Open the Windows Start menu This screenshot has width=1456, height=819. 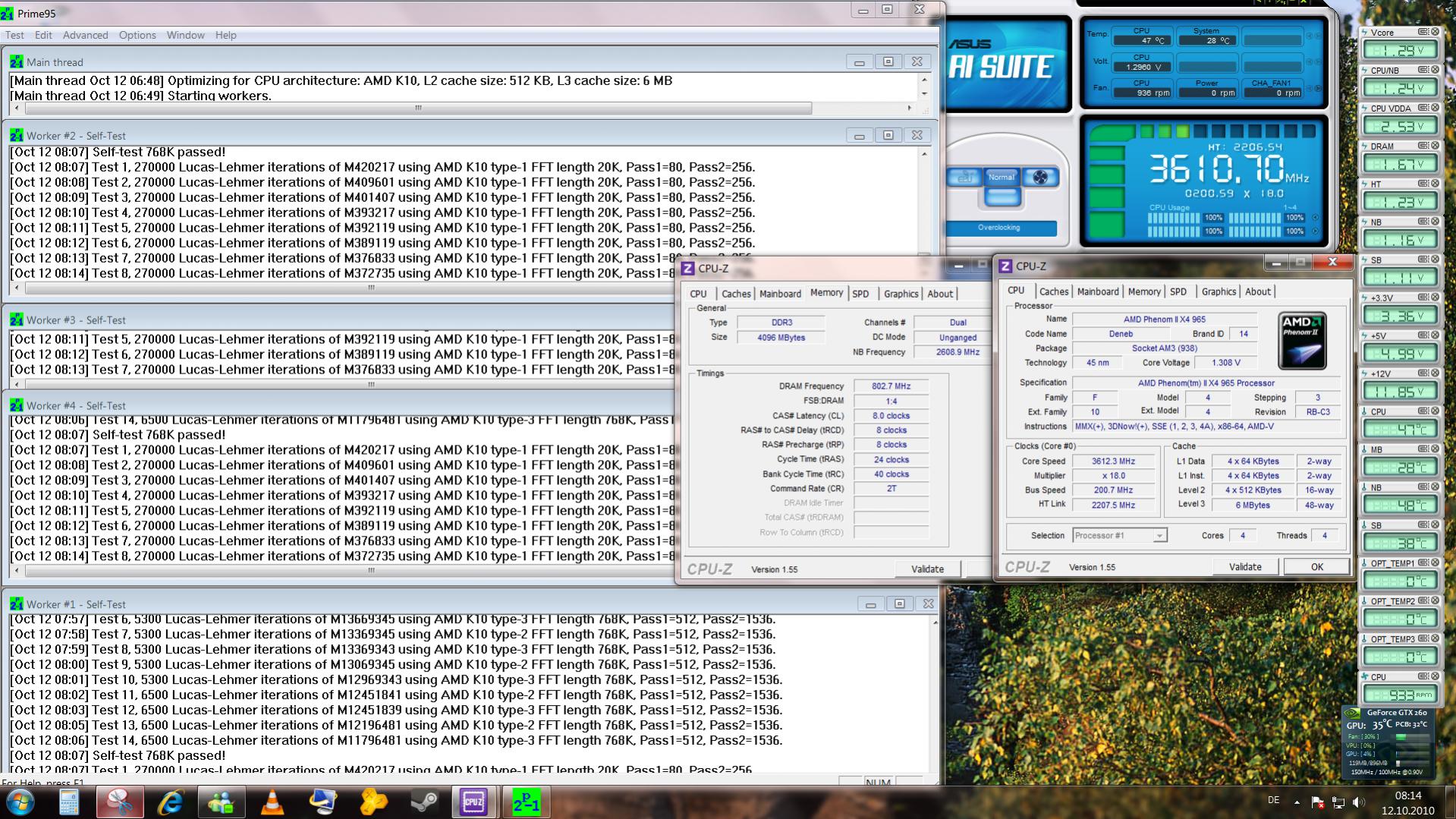(x=20, y=802)
